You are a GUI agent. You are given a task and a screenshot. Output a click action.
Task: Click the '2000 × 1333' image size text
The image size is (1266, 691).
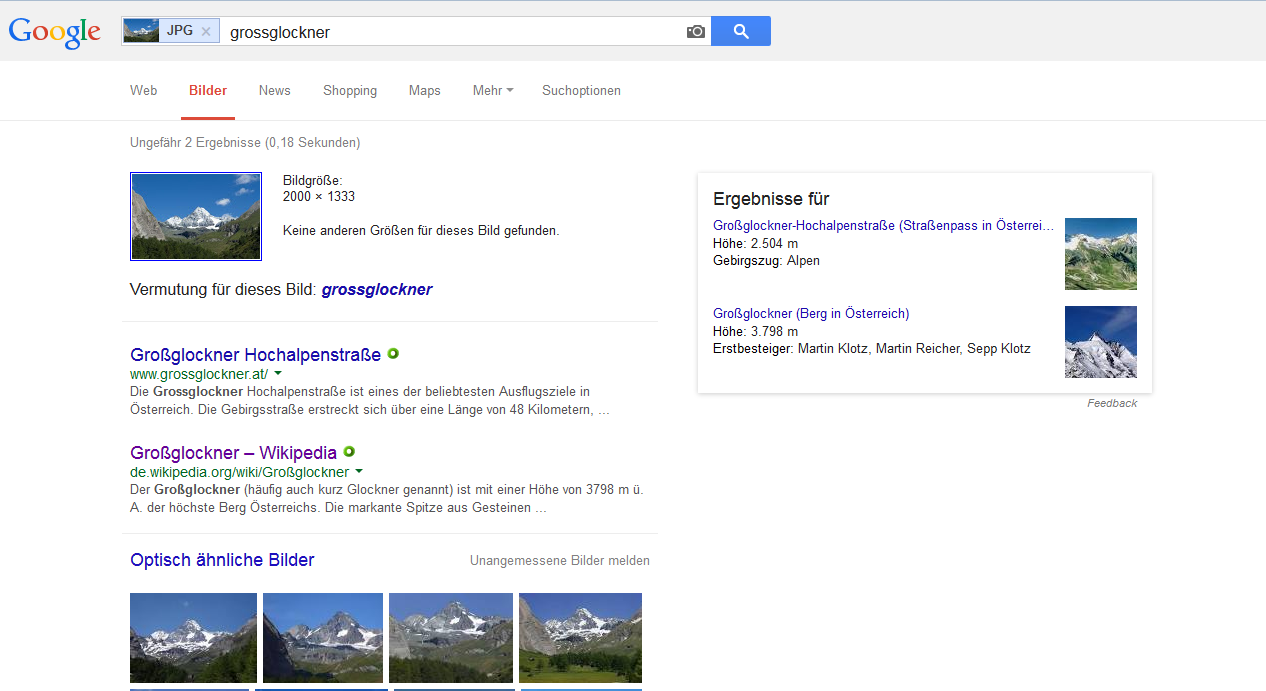pos(319,197)
